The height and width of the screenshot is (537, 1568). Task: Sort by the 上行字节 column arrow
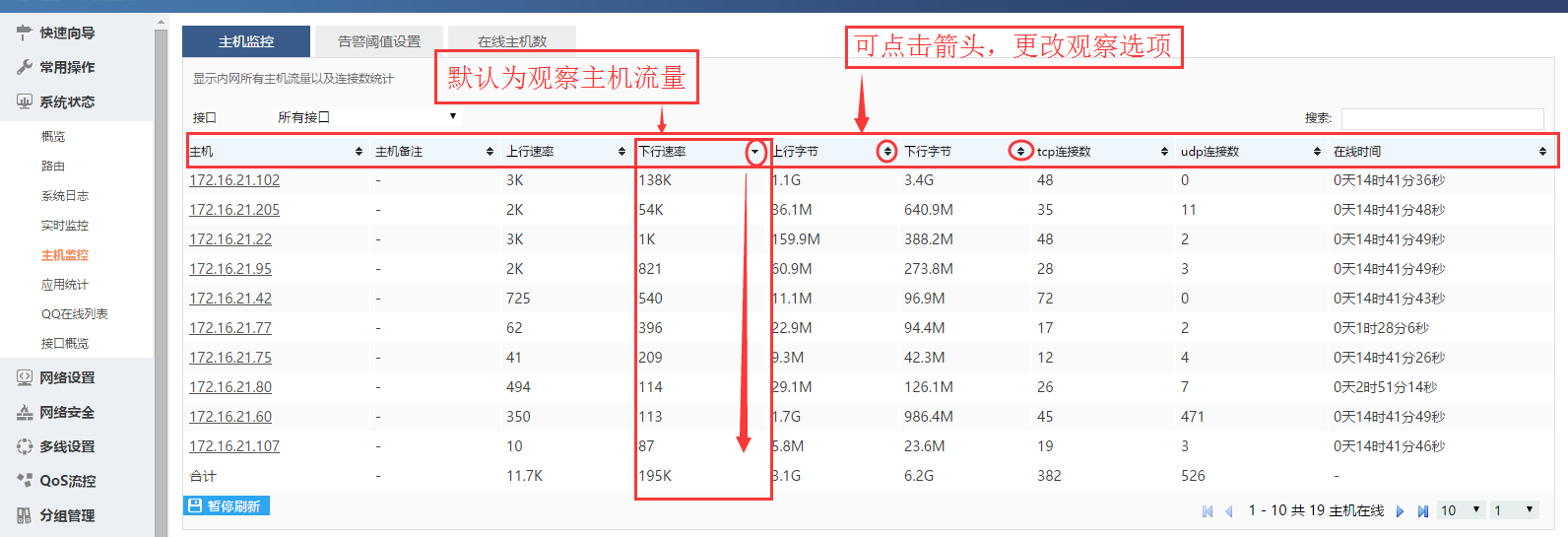[x=887, y=152]
